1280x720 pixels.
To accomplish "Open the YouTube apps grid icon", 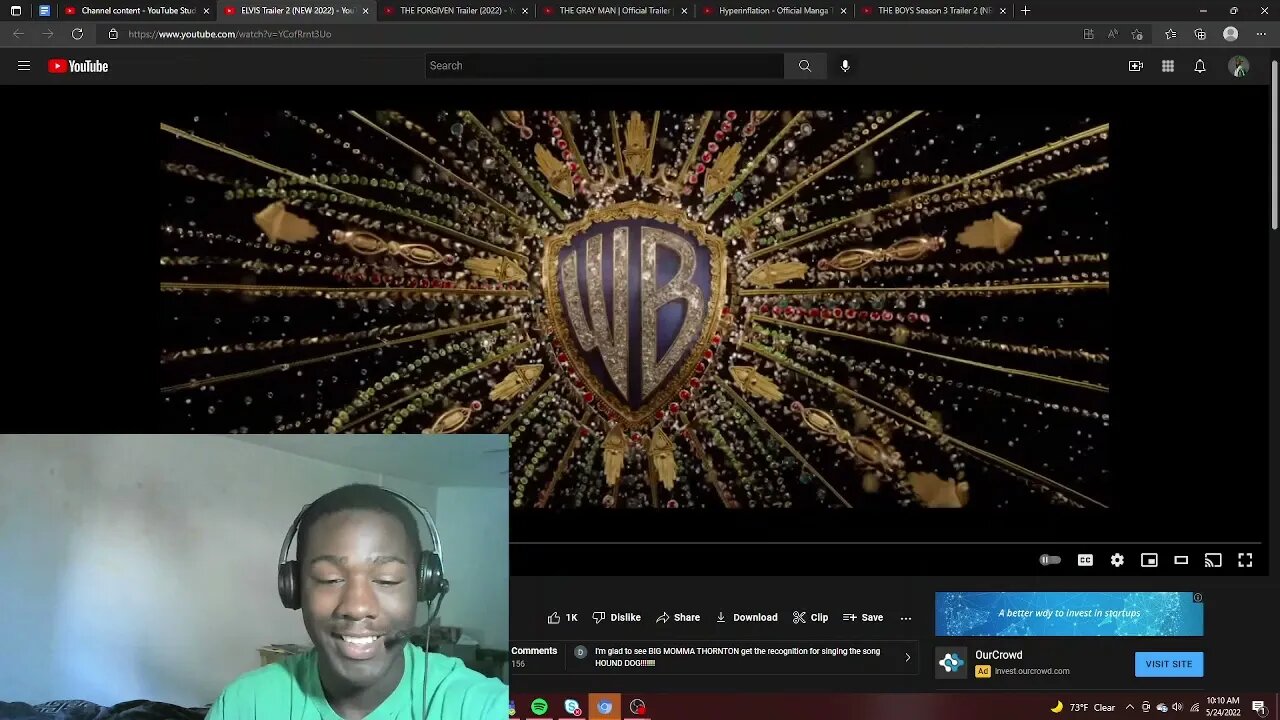I will pos(1168,66).
